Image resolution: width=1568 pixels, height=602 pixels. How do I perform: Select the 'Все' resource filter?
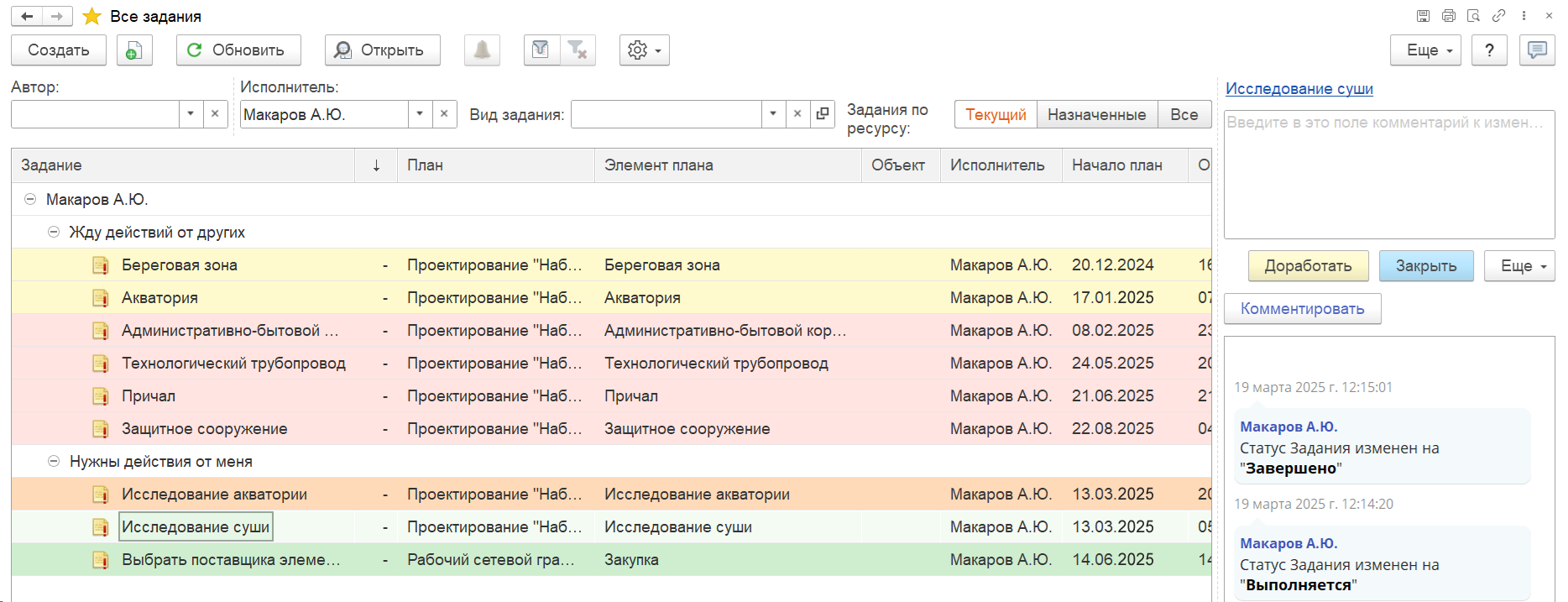pos(1184,115)
